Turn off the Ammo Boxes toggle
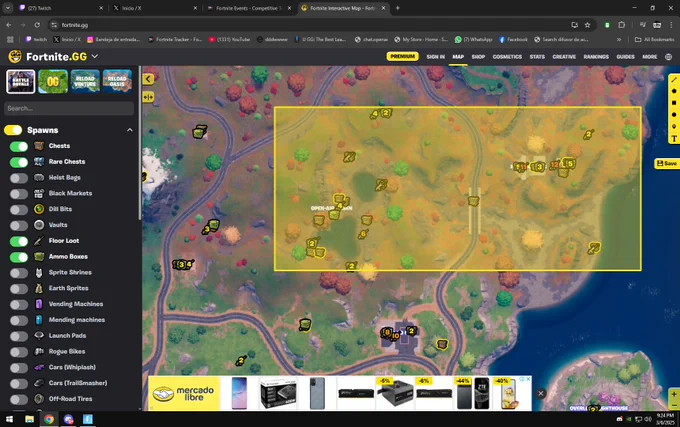The width and height of the screenshot is (680, 427). (x=19, y=257)
